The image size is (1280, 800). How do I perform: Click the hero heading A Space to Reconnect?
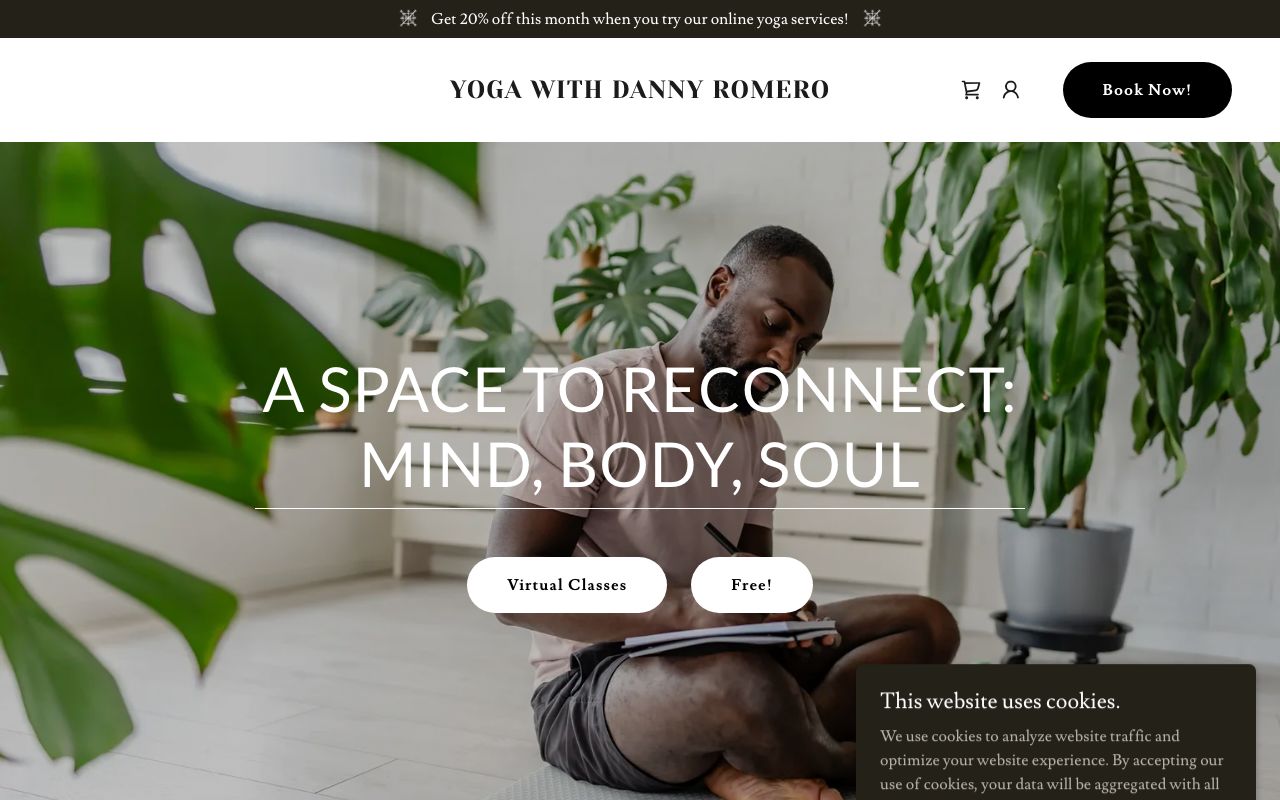click(640, 390)
